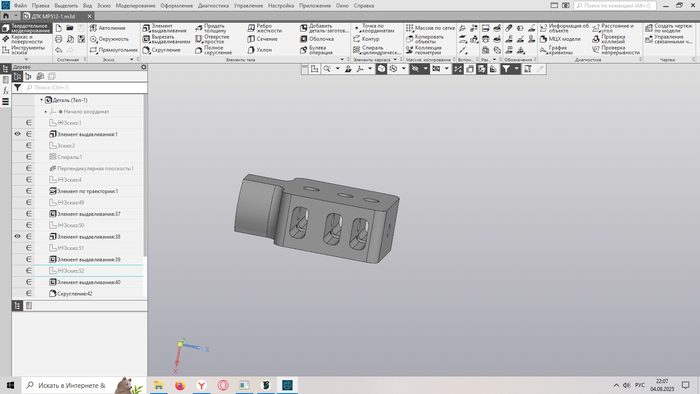
Task: Collapse the Деталь (Тел-1) tree node
Action: pyautogui.click(x=42, y=100)
